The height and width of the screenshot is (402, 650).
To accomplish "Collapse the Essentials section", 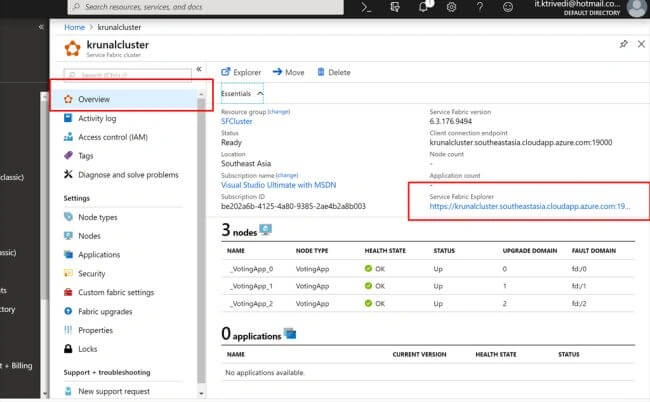I will tap(242, 94).
